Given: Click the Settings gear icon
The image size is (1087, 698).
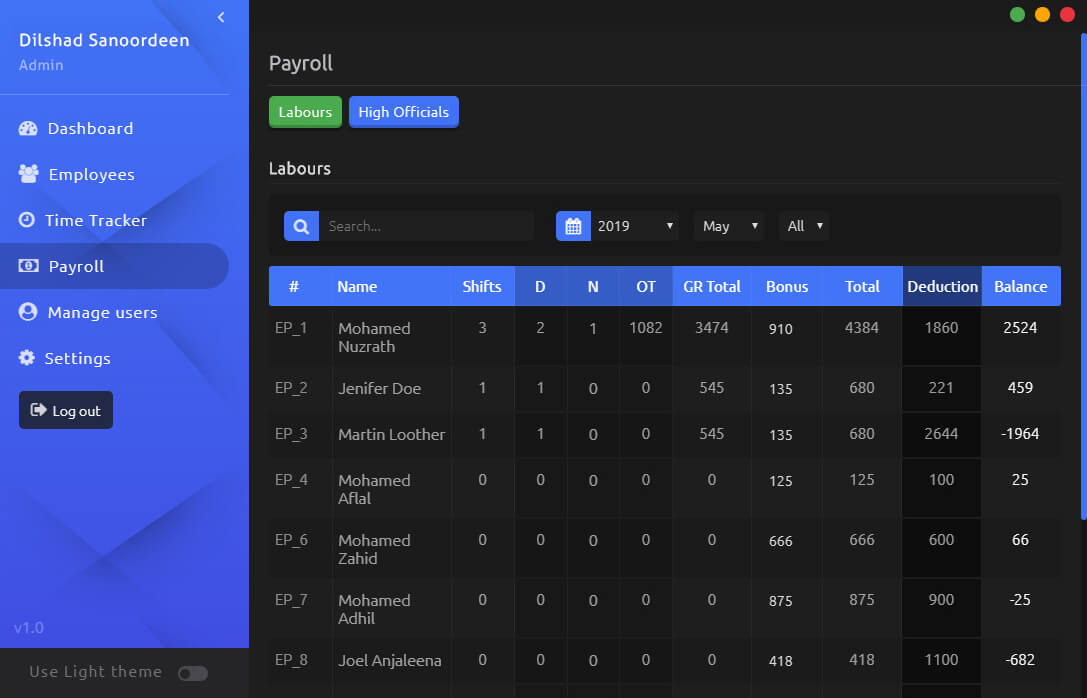Looking at the screenshot, I should [x=27, y=358].
